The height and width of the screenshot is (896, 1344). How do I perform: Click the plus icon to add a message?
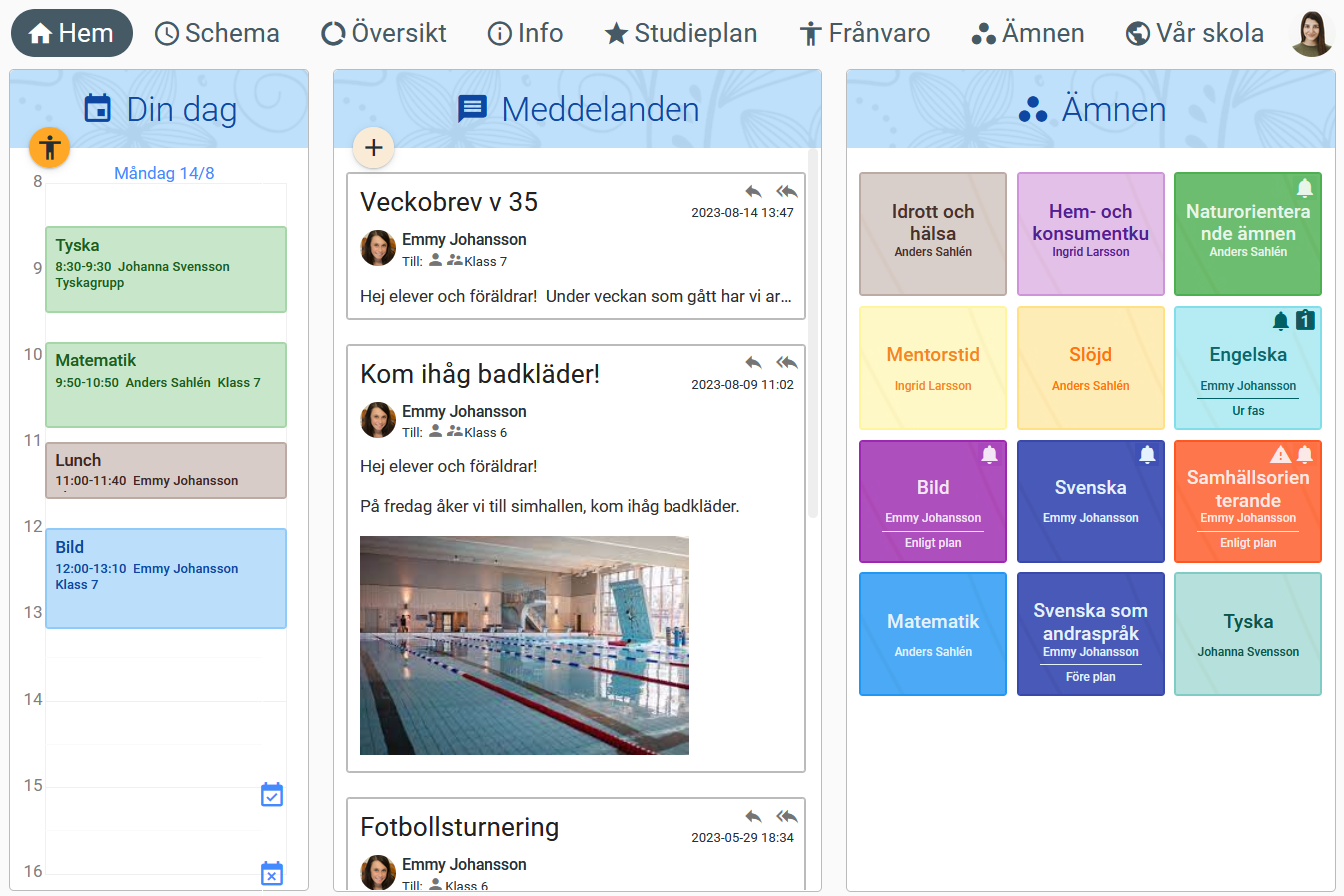pos(374,148)
